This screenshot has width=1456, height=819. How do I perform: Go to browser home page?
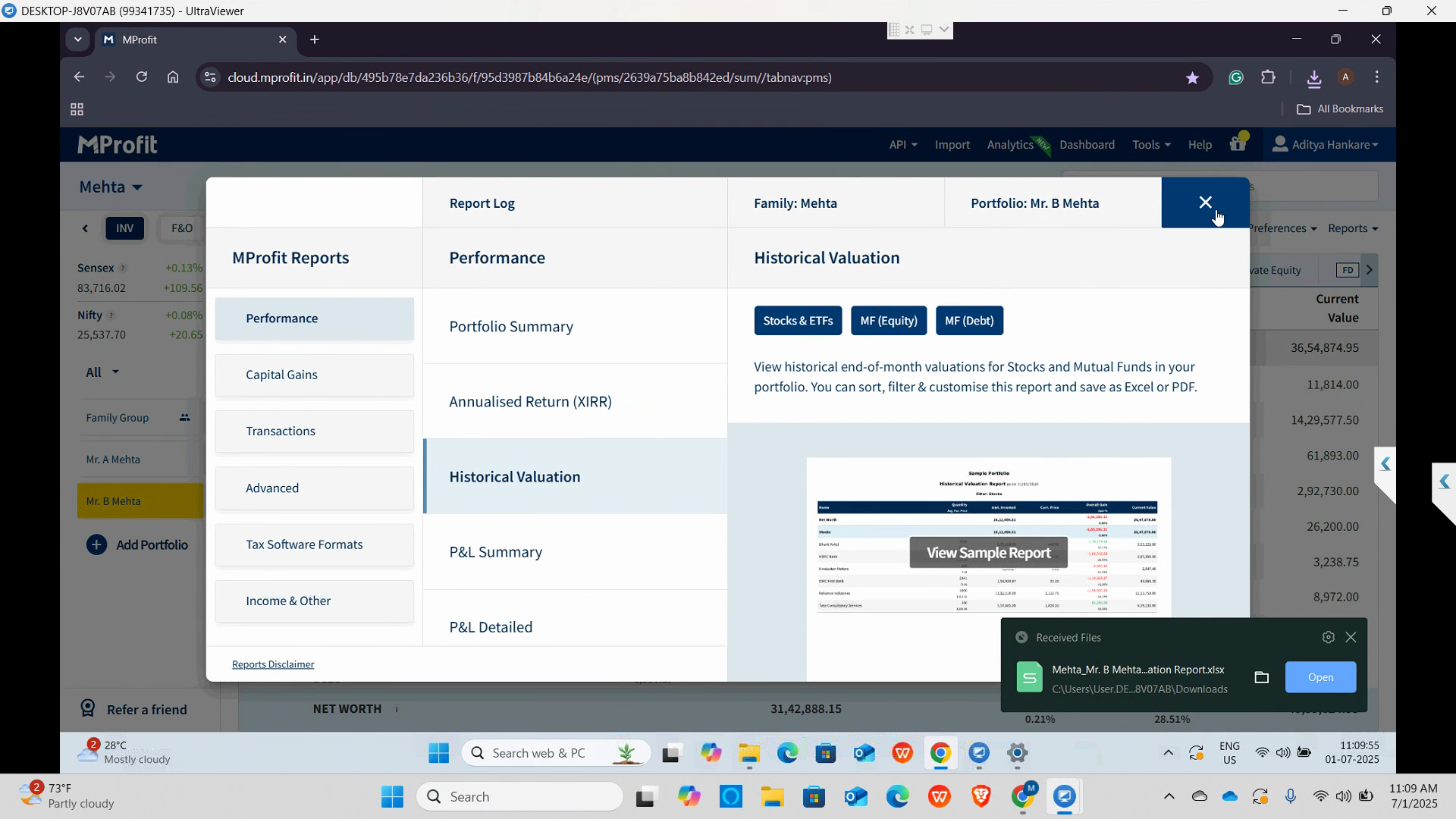173,77
